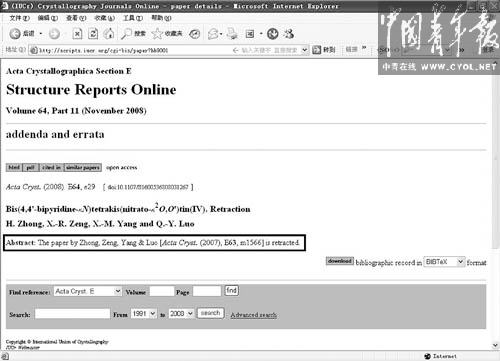500x361 pixels.
Task: Click the Page input field
Action: (207, 291)
